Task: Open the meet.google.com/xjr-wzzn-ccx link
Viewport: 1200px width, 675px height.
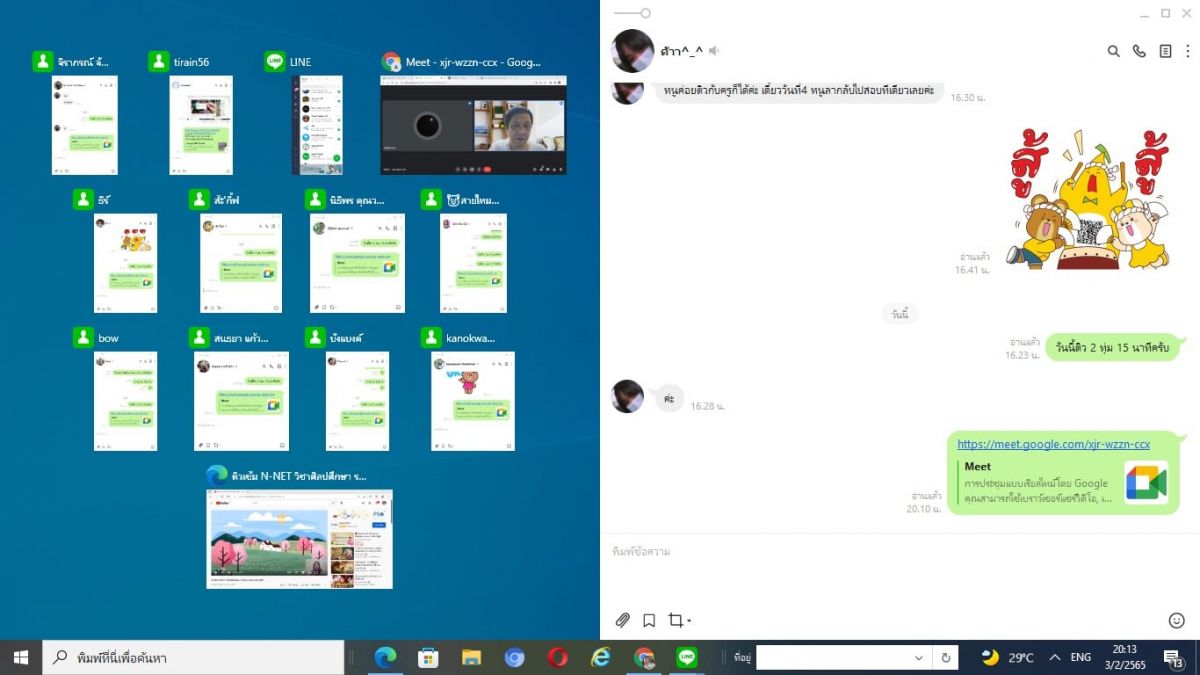Action: pyautogui.click(x=1053, y=444)
